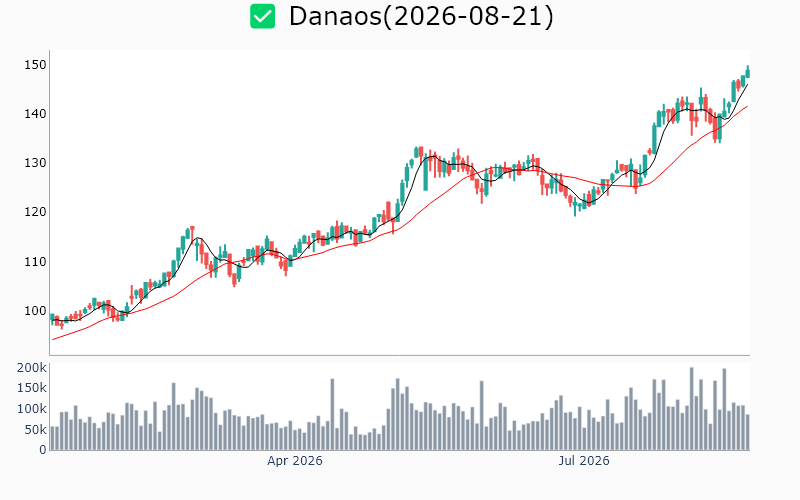The image size is (800, 500).
Task: Click the Jul 2026 x-axis label
Action: tap(584, 461)
